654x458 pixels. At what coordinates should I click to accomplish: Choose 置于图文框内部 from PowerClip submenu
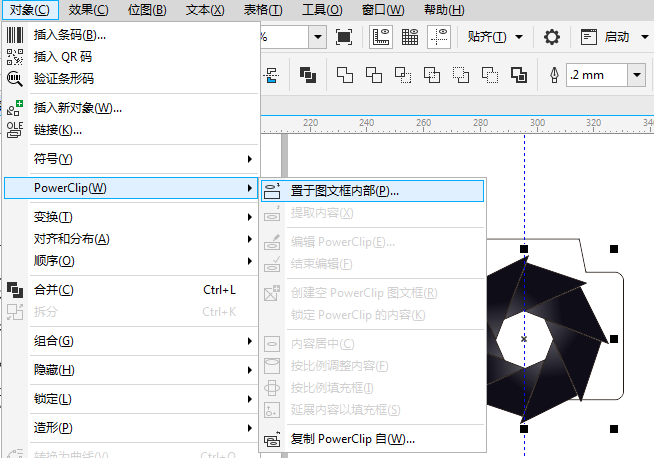pyautogui.click(x=344, y=189)
